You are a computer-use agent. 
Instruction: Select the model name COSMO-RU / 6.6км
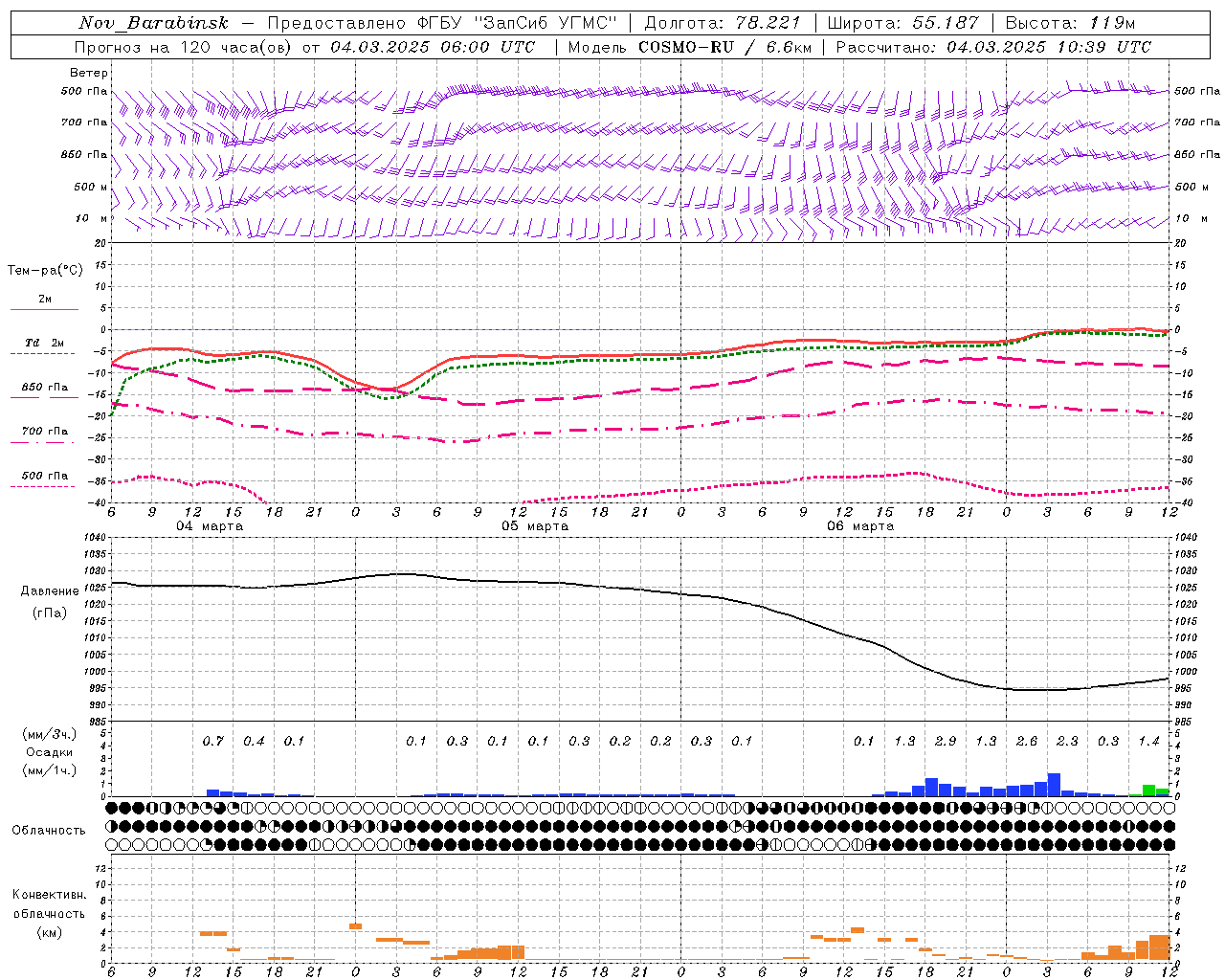coord(725,47)
